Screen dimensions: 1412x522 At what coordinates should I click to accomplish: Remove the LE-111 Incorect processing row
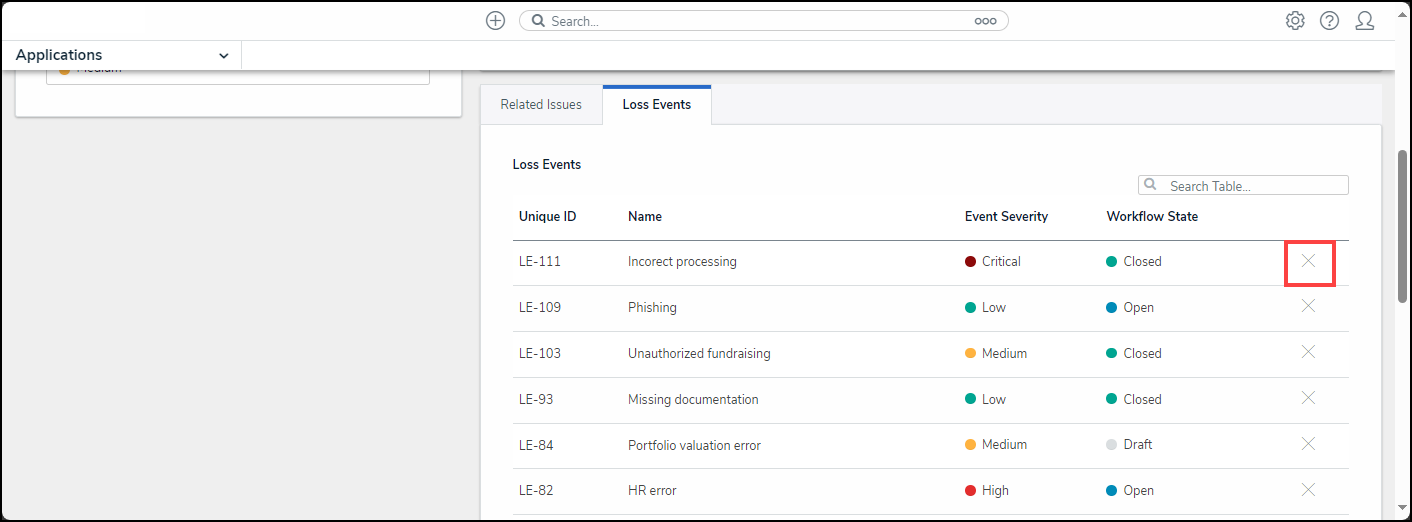[1308, 261]
